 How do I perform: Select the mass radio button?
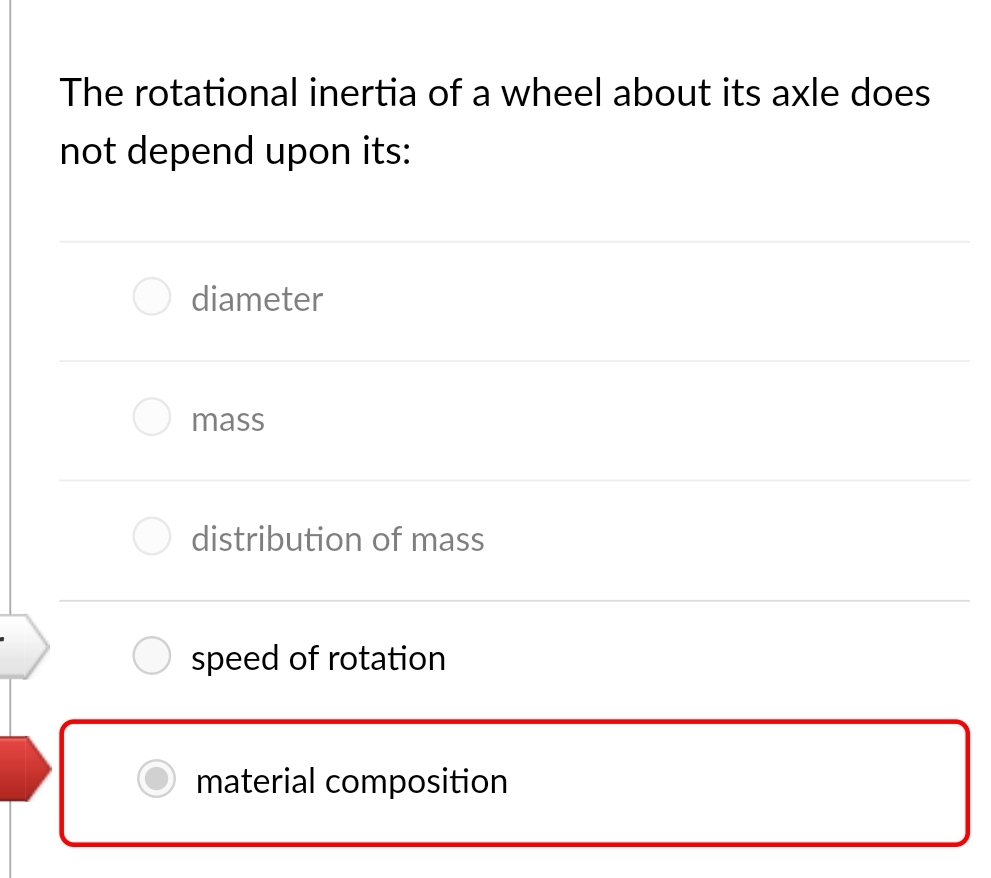[151, 416]
